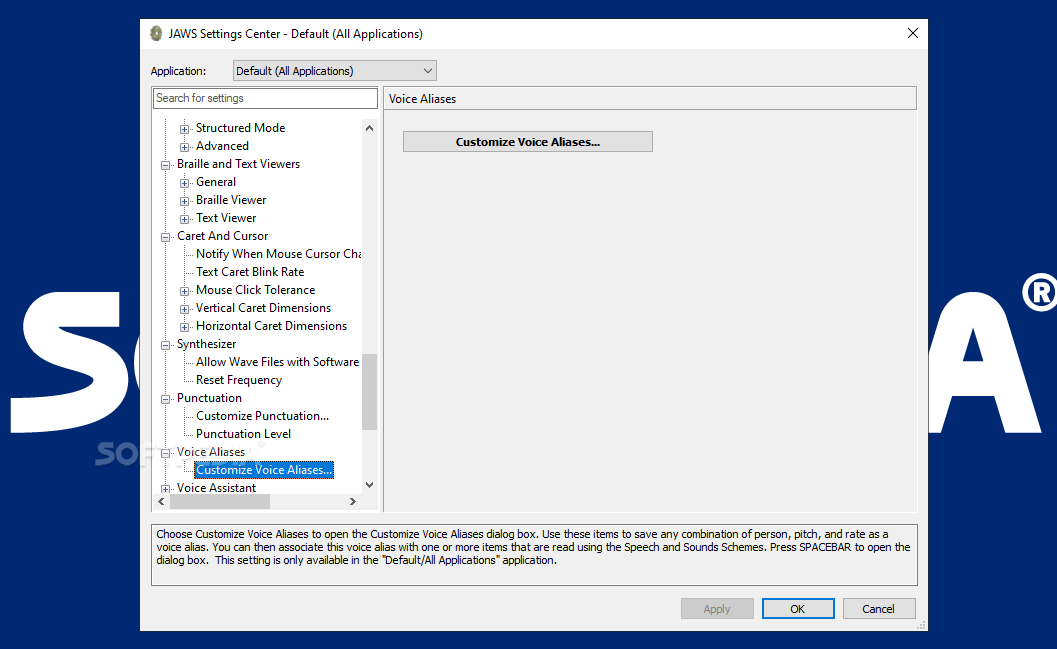
Task: Expand the Advanced node
Action: [x=184, y=147]
